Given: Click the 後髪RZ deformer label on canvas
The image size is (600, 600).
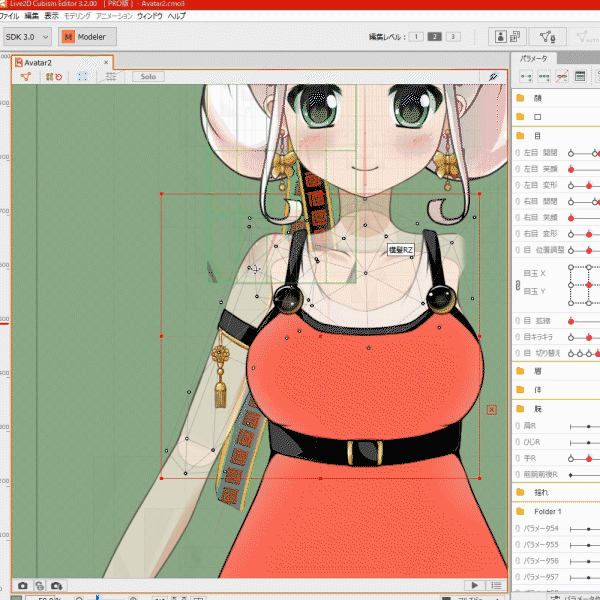Looking at the screenshot, I should 401,250.
